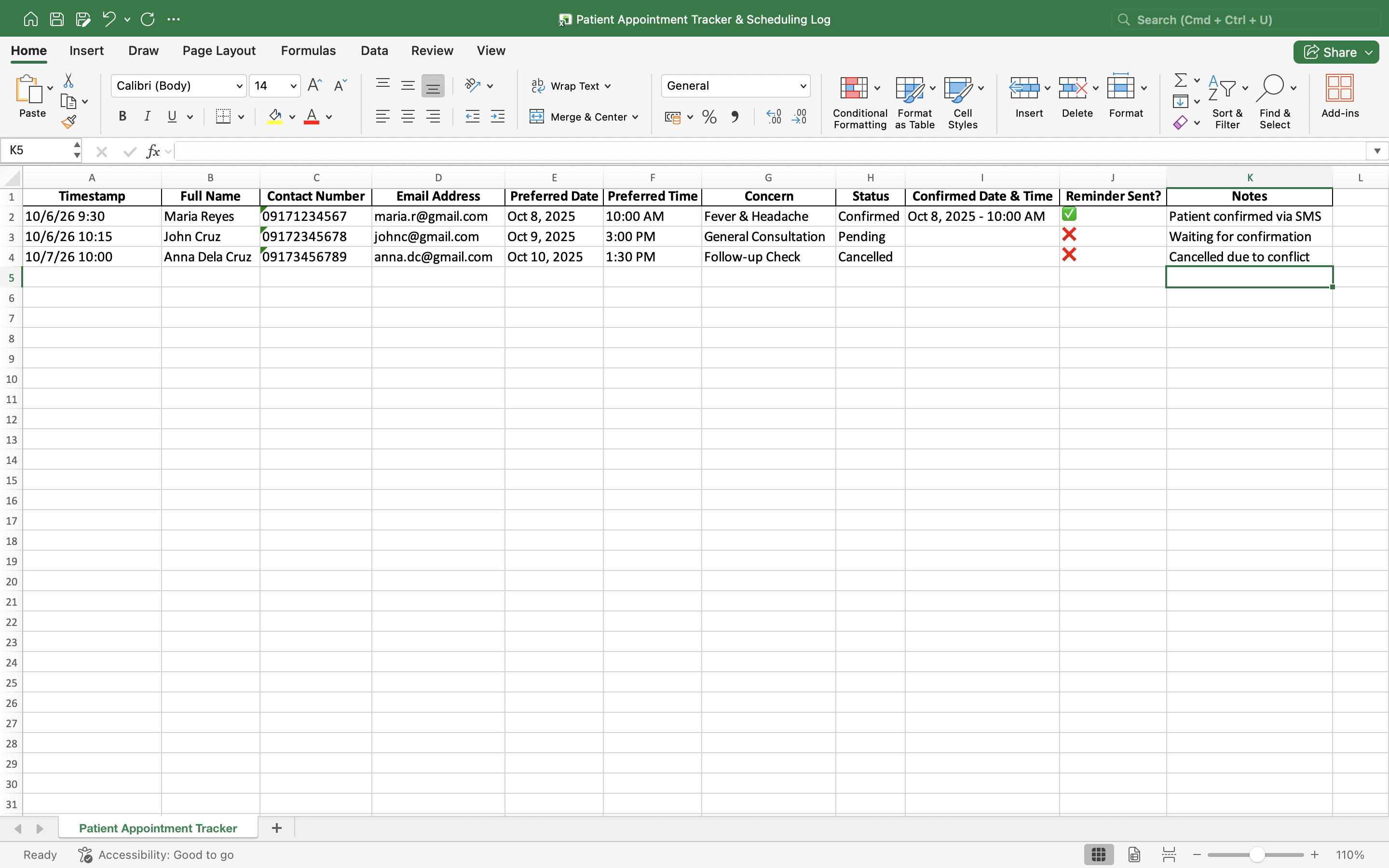This screenshot has height=868, width=1389.
Task: Add a new sheet with plus button
Action: pos(277,828)
